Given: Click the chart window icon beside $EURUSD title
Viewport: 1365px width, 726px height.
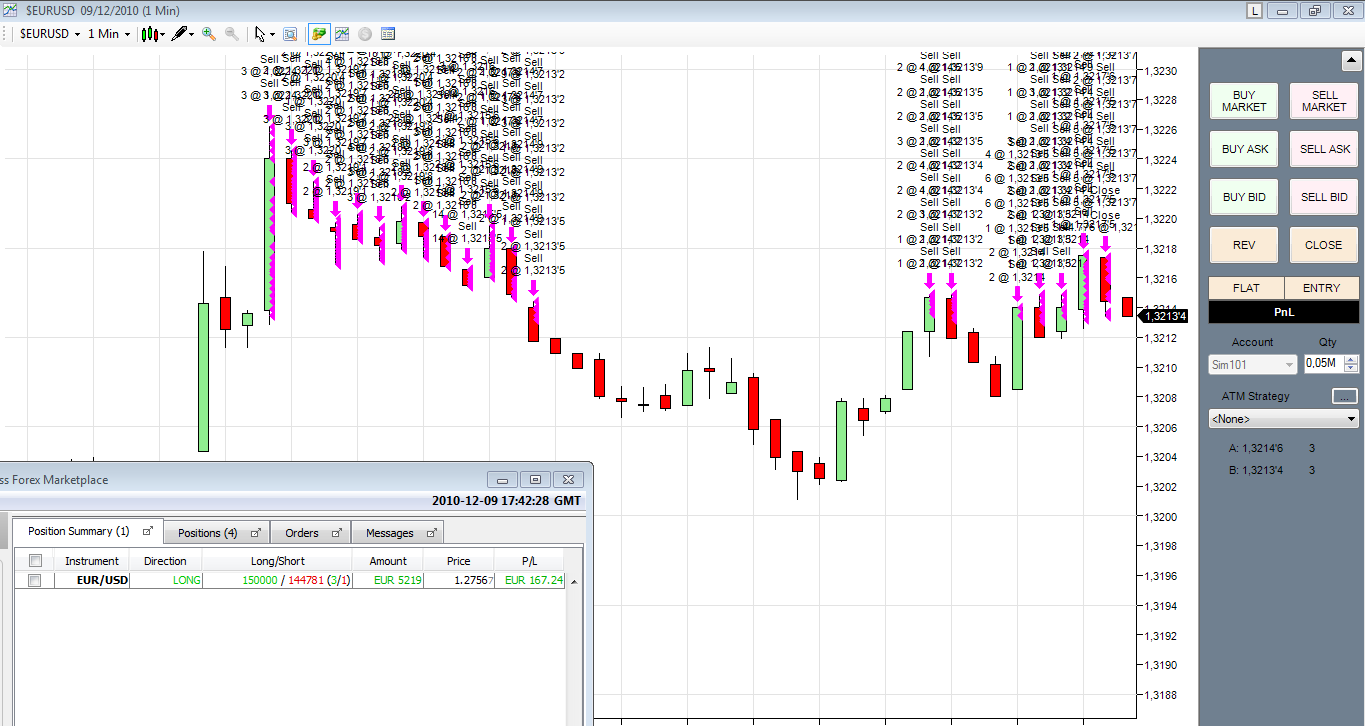Looking at the screenshot, I should click(11, 9).
